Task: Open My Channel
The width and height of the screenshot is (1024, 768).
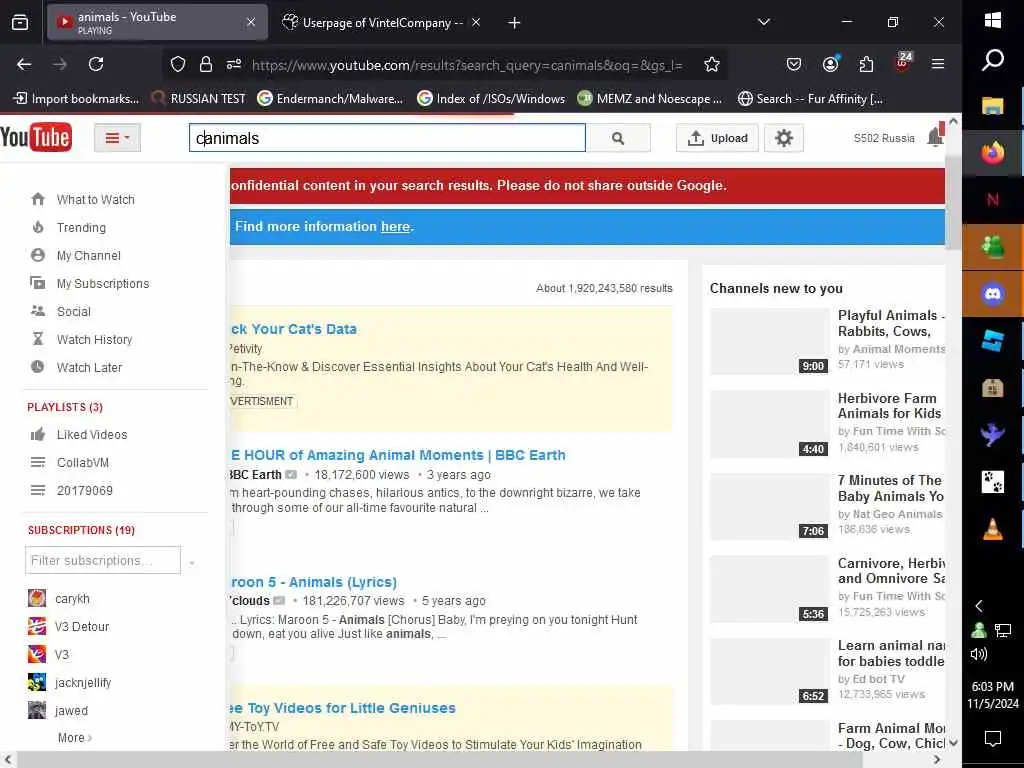Action: (x=88, y=255)
